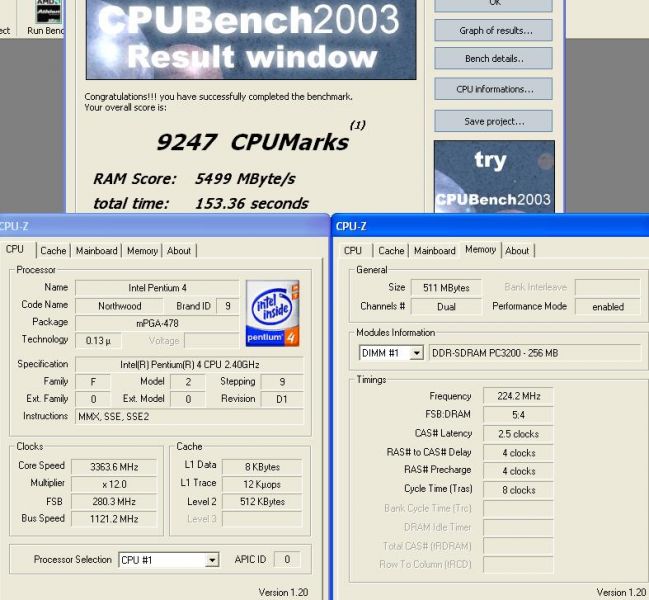Click the Instructions MMX, SSE, SSE2 field

190,417
